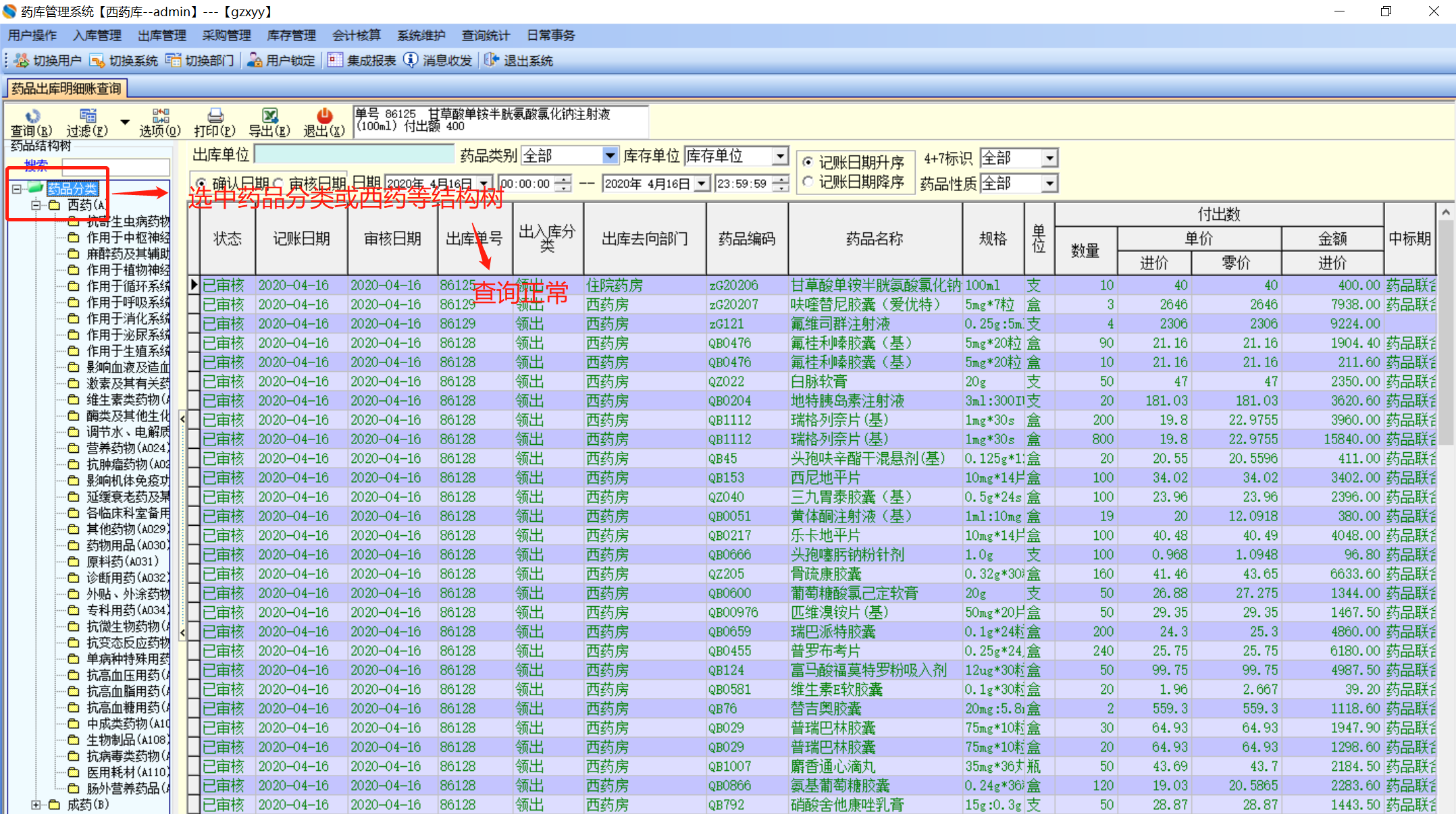Open the 库存管理 menu
Viewport: 1456px width, 814px height.
click(x=291, y=36)
